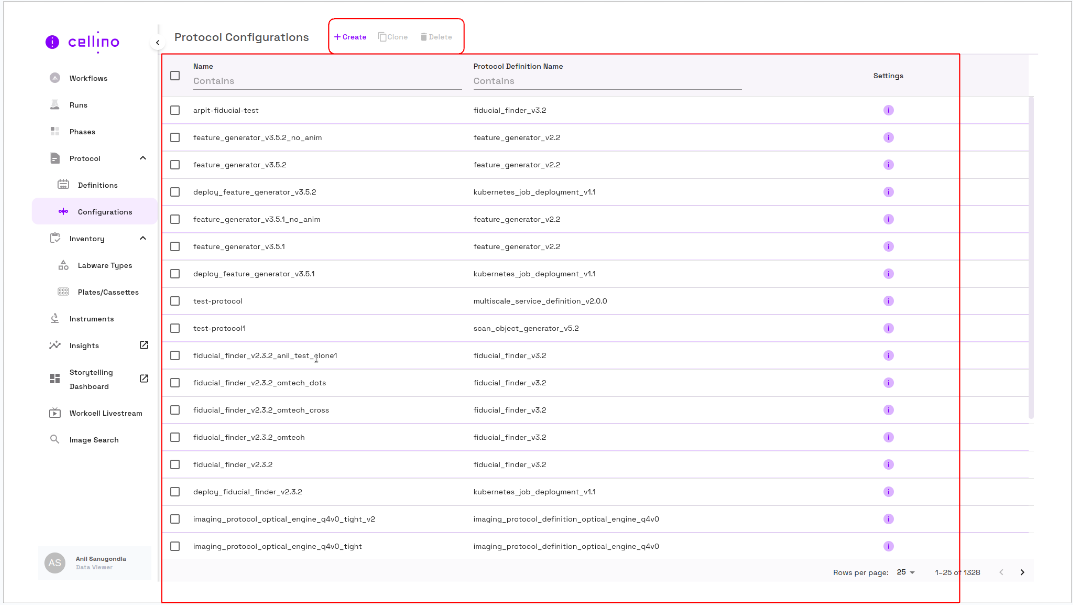
Task: Click the Create button
Action: pos(350,37)
